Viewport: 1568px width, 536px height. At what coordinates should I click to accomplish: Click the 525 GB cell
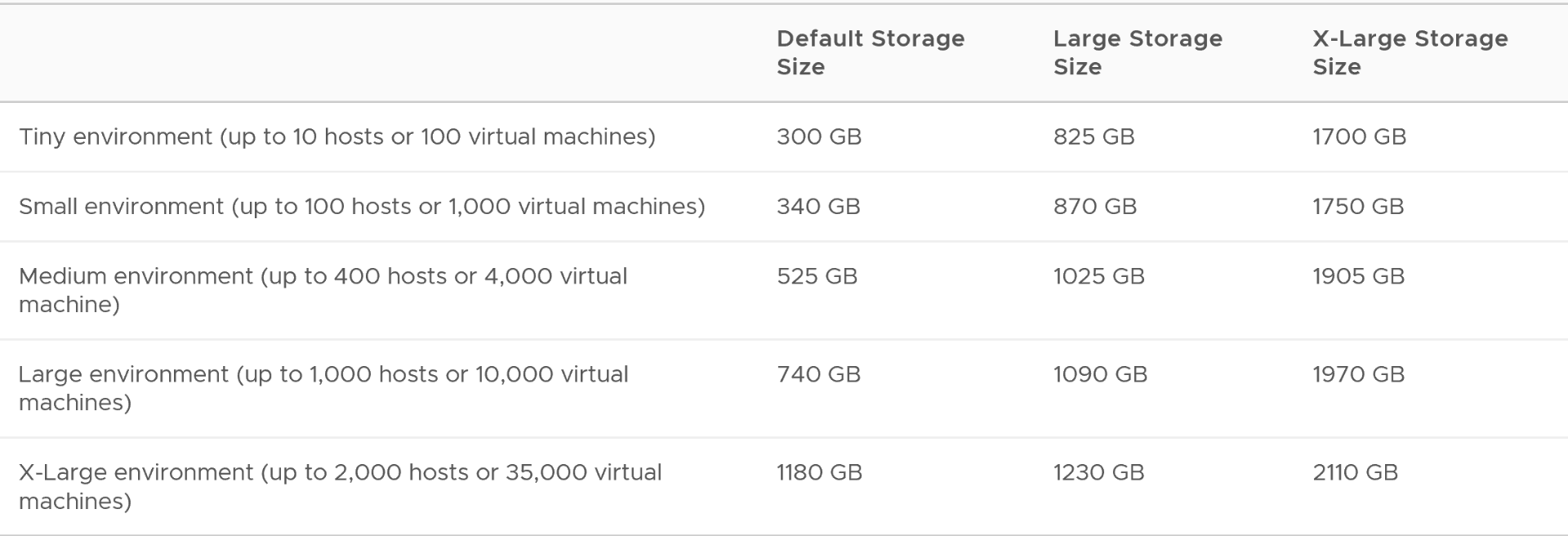point(817,276)
